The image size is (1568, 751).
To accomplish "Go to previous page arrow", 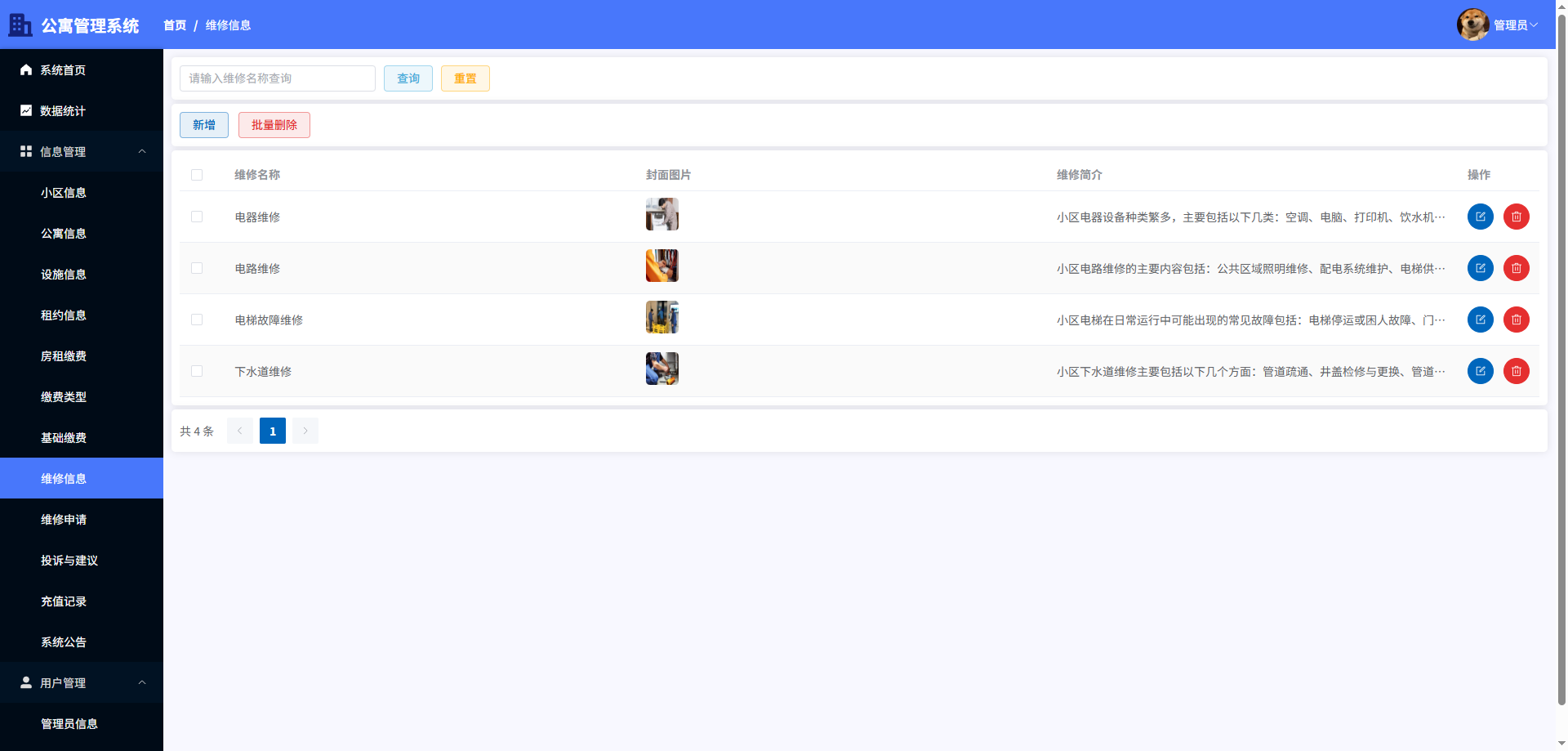I will (x=240, y=431).
